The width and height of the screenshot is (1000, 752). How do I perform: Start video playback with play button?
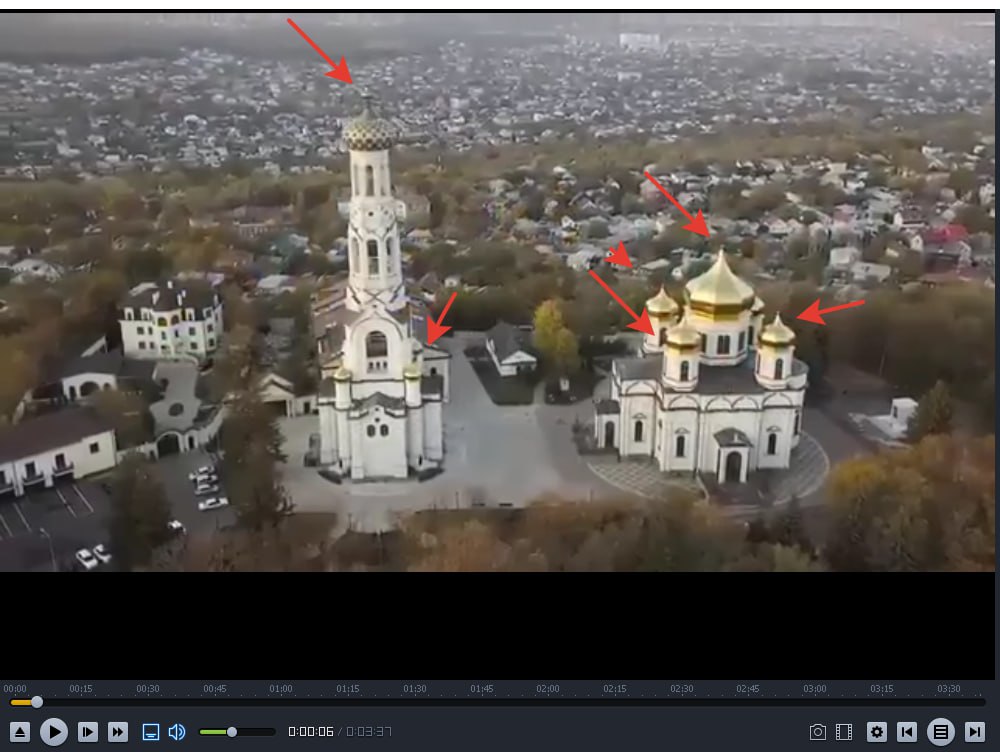tap(54, 732)
